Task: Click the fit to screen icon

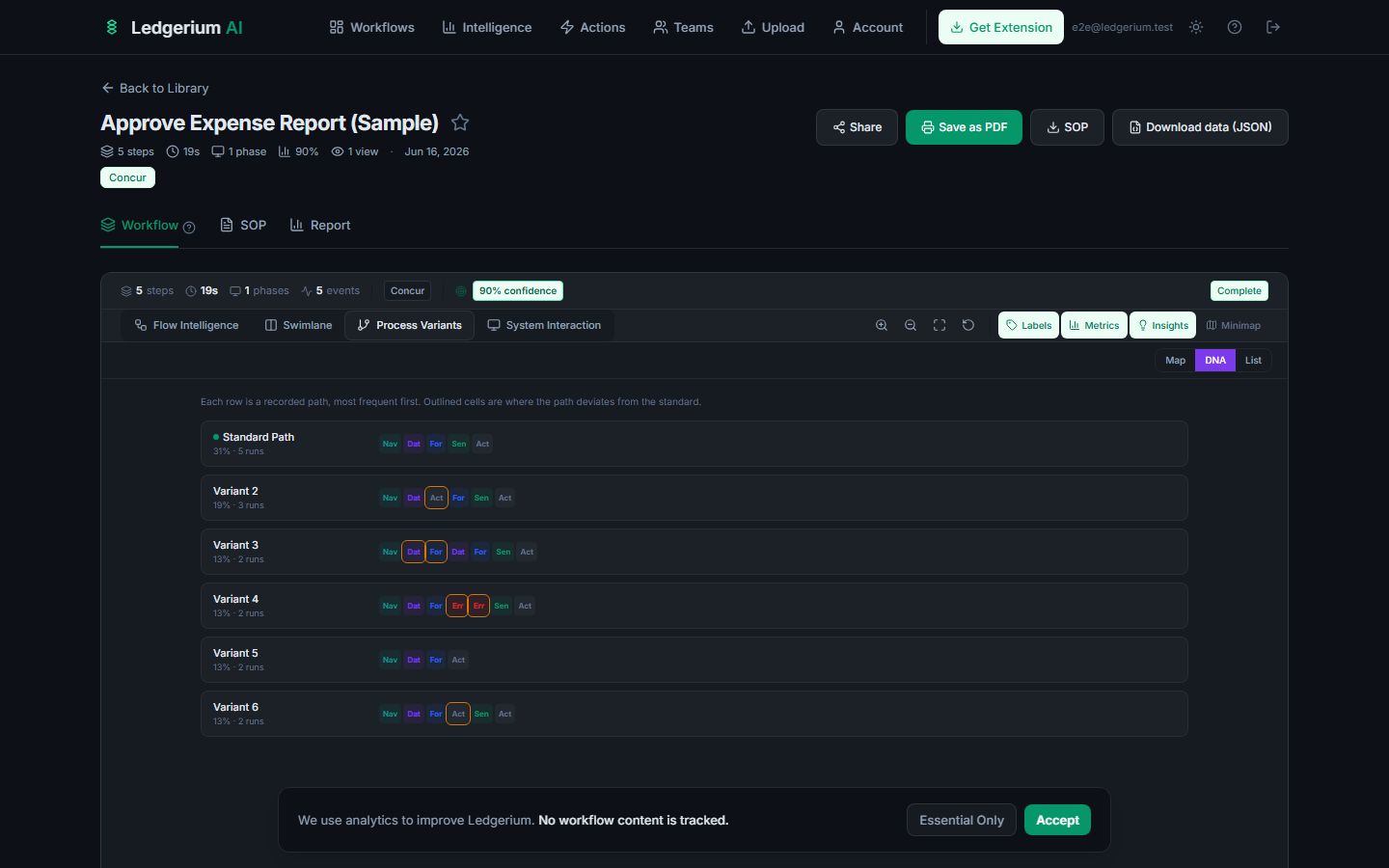Action: point(940,325)
